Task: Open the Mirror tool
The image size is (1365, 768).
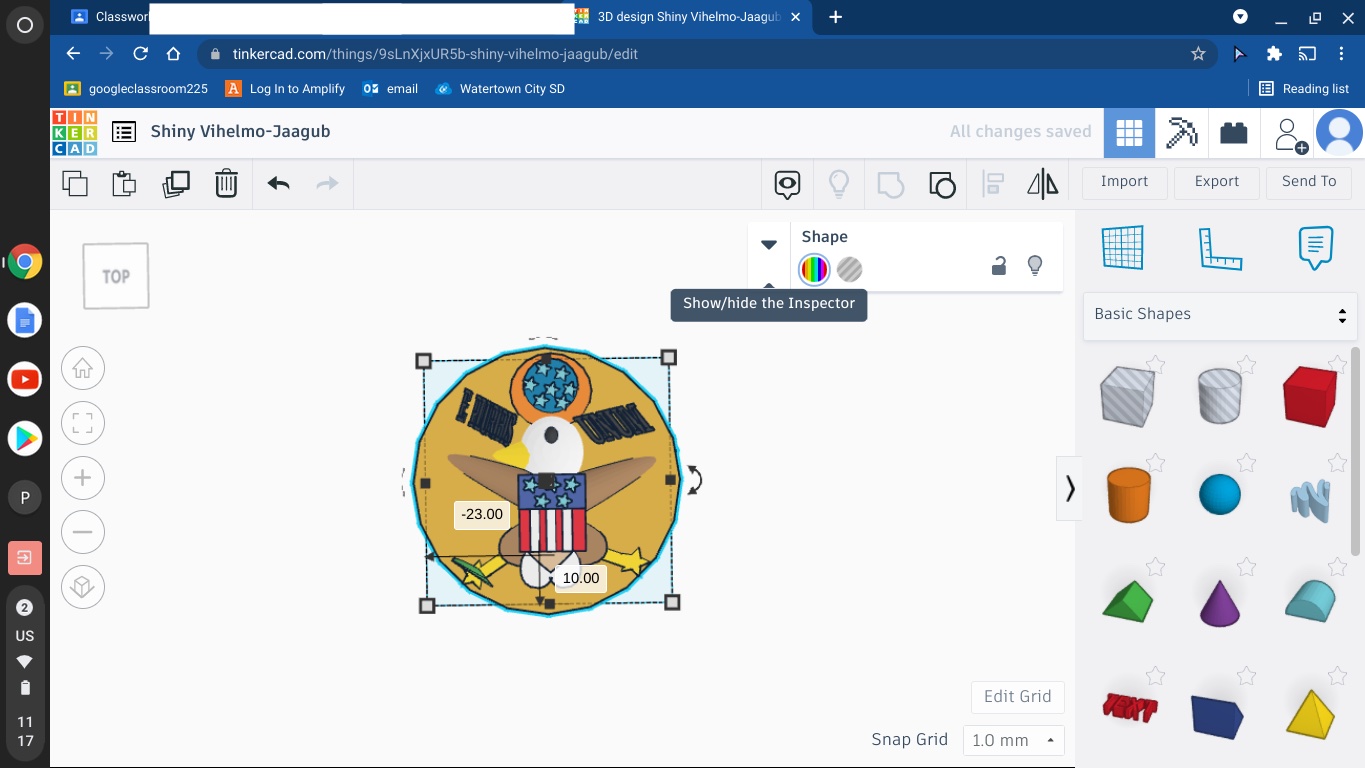Action: click(1042, 184)
